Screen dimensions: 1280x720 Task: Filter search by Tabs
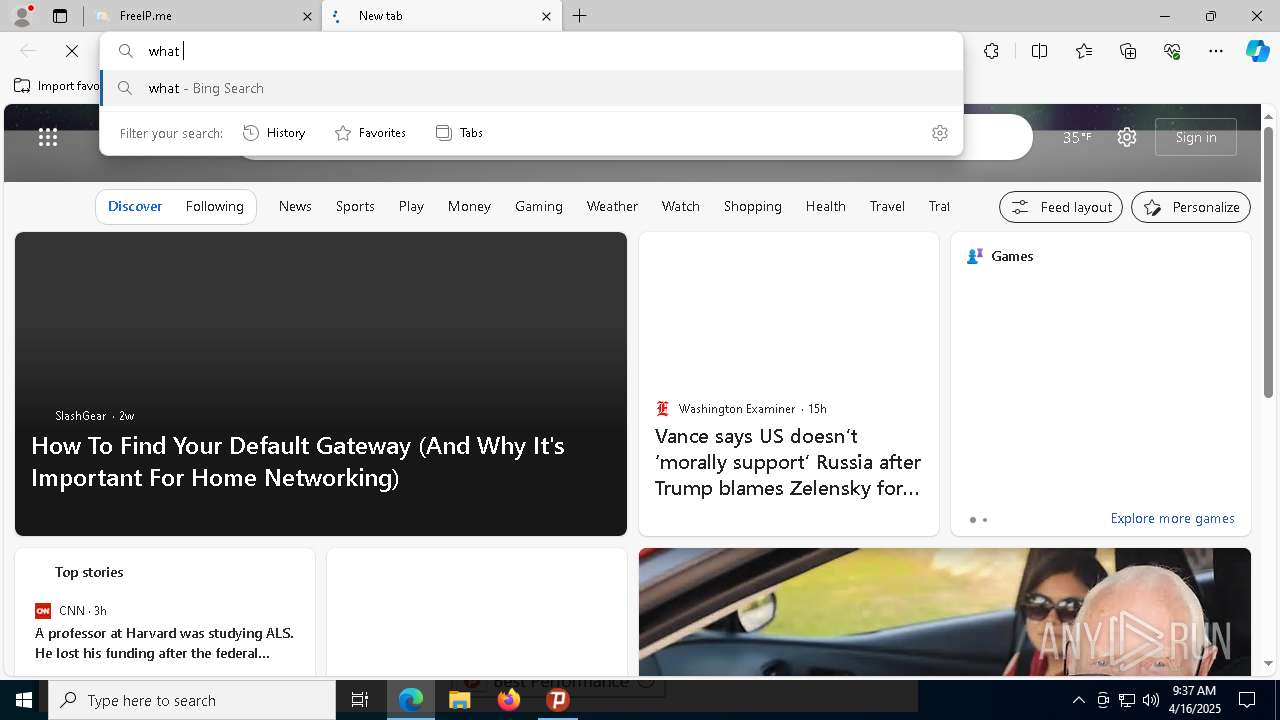point(459,133)
